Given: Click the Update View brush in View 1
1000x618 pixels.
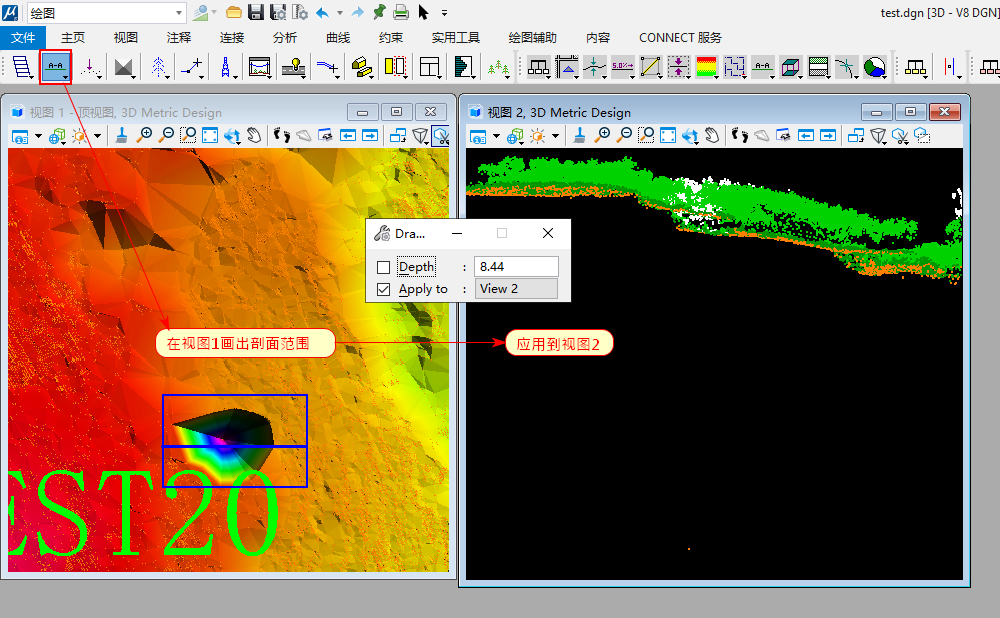Looking at the screenshot, I should click(121, 136).
